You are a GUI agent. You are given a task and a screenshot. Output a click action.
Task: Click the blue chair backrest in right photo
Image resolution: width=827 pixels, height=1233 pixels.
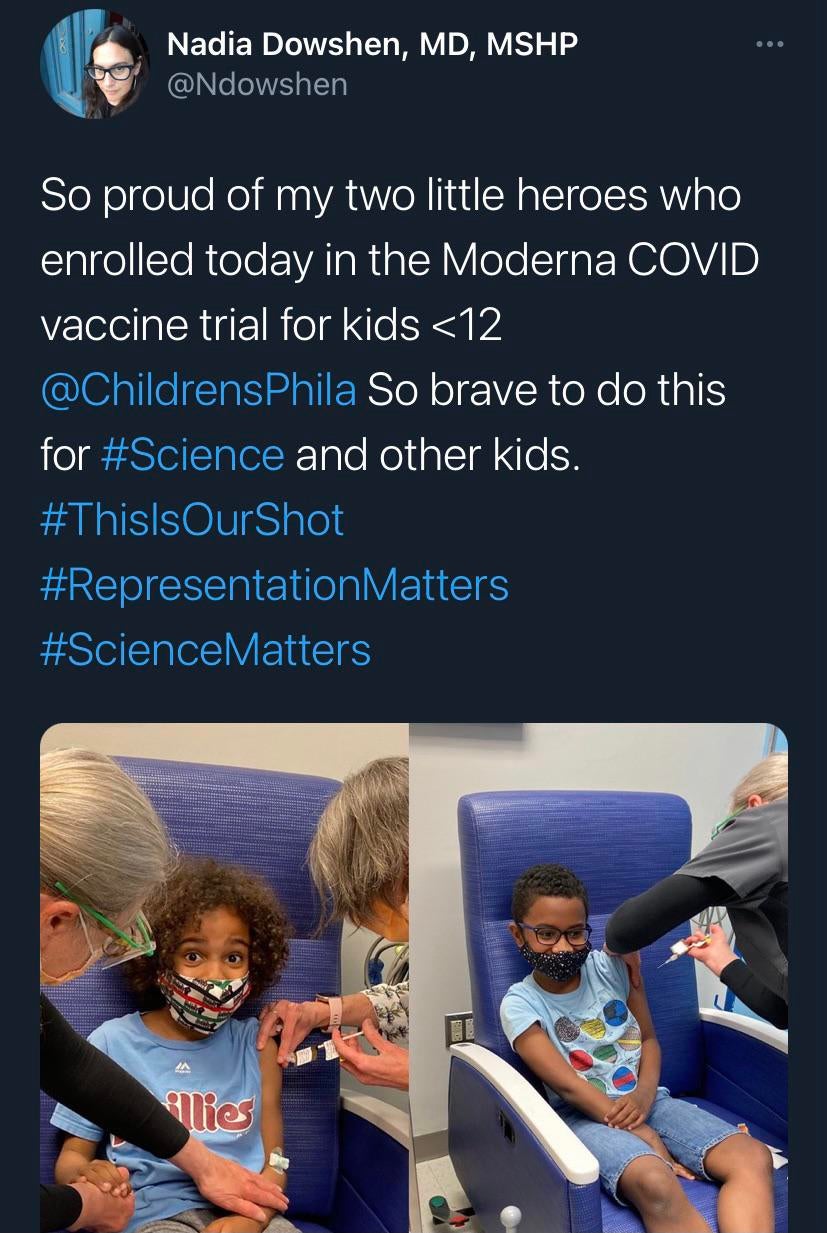click(x=575, y=850)
